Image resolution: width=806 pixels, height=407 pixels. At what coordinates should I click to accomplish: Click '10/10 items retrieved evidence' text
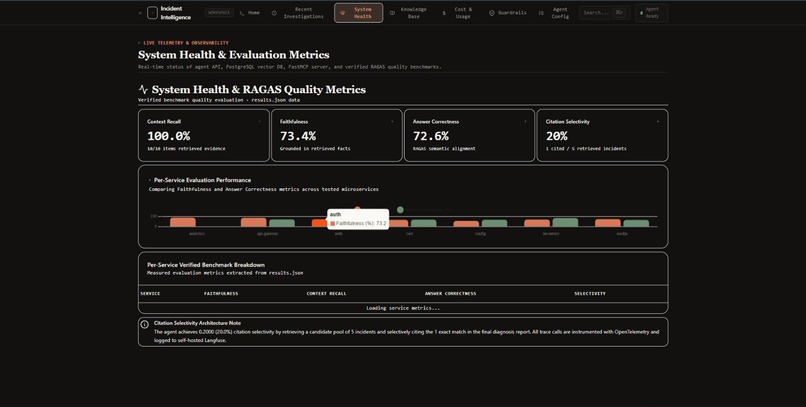coord(186,149)
